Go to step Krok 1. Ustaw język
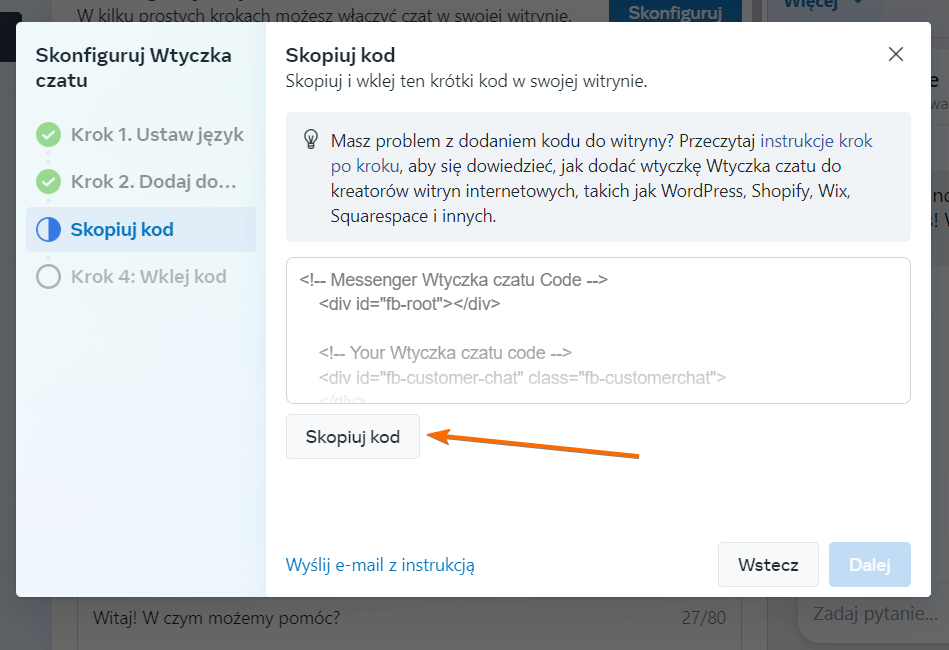The image size is (949, 650). pos(157,135)
